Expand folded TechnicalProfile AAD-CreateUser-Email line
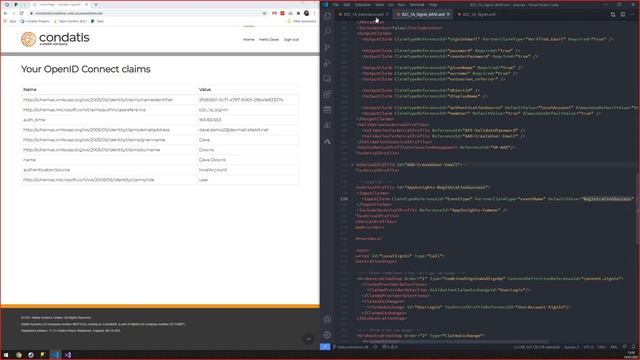 click(352, 164)
